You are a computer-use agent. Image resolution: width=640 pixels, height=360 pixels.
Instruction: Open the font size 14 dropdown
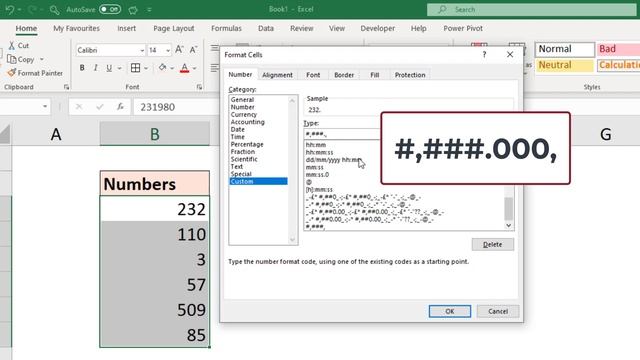click(x=168, y=50)
